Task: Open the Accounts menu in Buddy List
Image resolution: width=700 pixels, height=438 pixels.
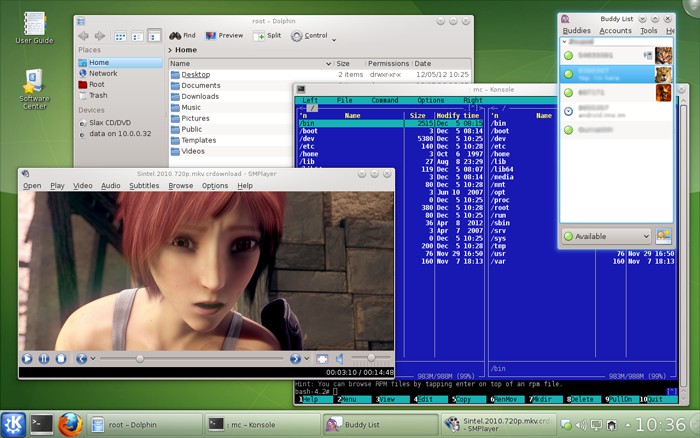Action: [x=615, y=30]
